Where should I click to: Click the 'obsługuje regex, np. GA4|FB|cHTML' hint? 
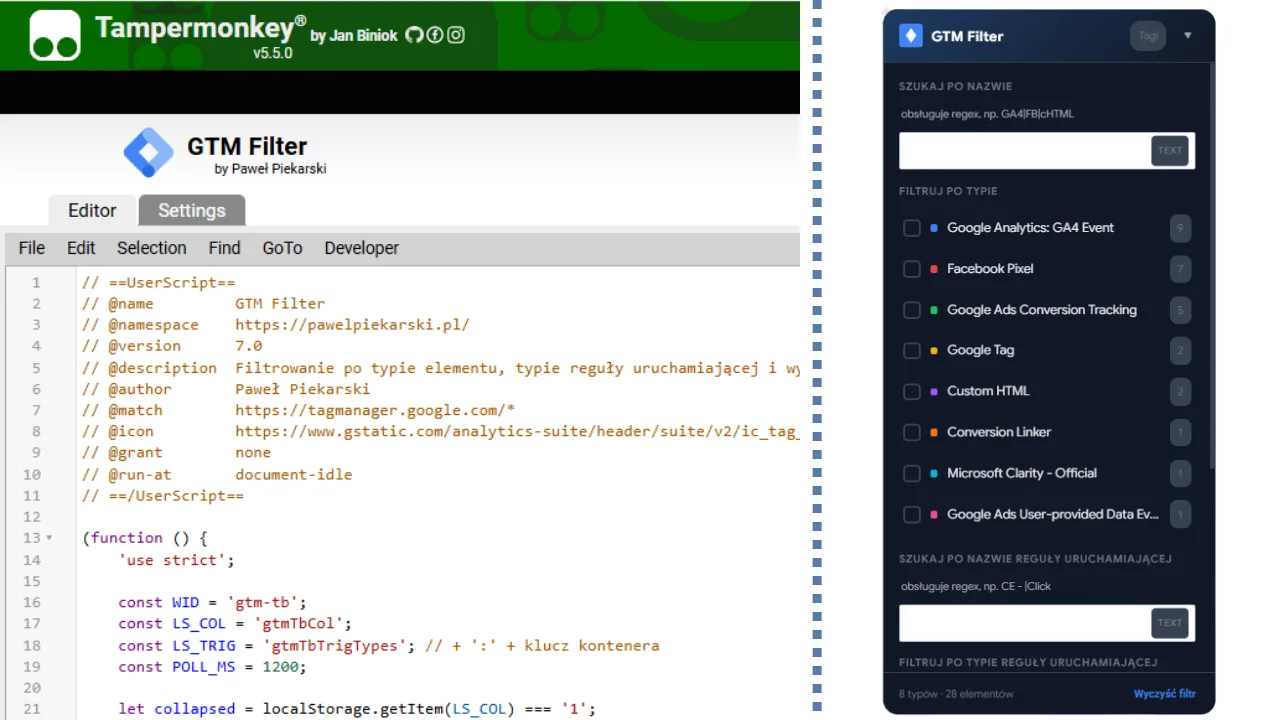tap(987, 114)
